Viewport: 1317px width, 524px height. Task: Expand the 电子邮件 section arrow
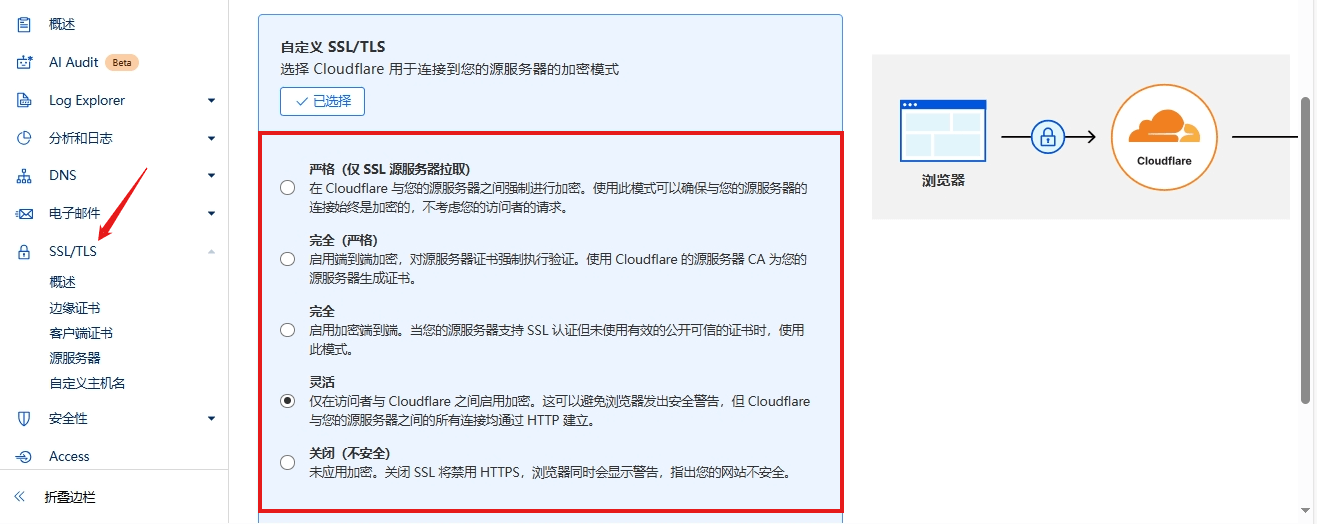coord(211,214)
